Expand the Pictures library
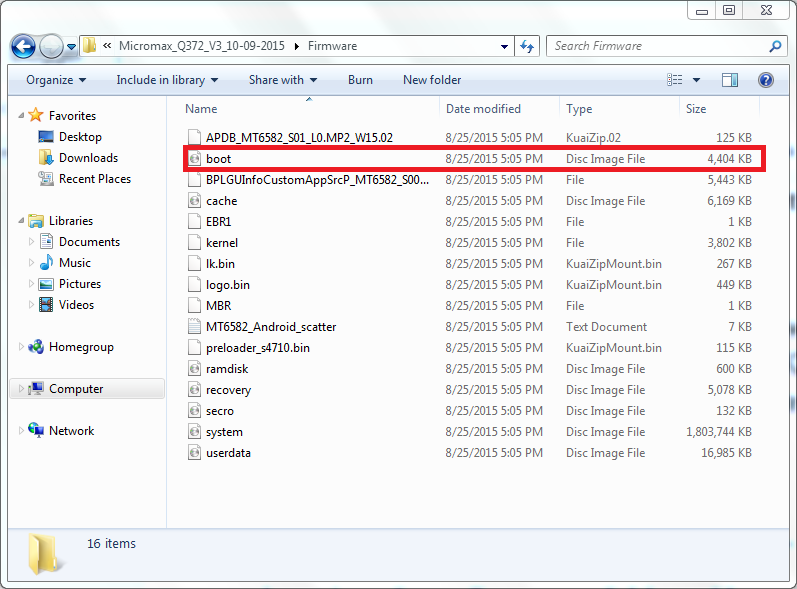This screenshot has width=797, height=589. pos(31,284)
